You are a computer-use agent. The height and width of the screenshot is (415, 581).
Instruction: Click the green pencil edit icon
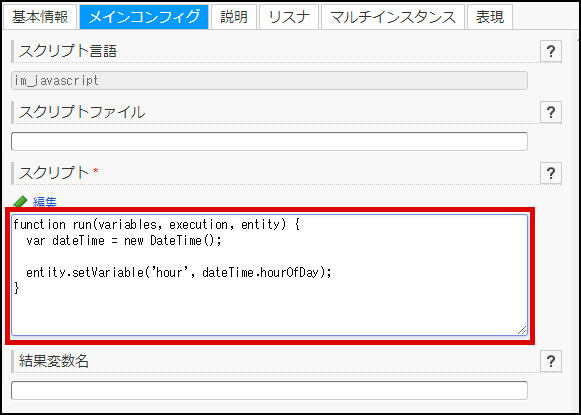click(x=20, y=202)
